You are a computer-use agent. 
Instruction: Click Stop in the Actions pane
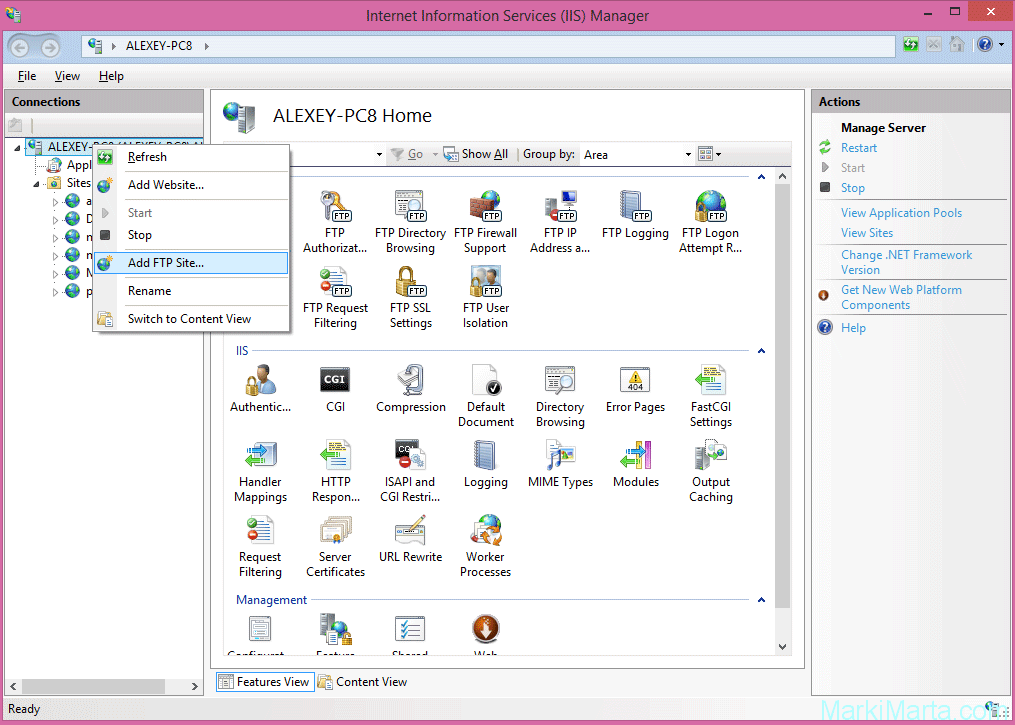tap(853, 188)
